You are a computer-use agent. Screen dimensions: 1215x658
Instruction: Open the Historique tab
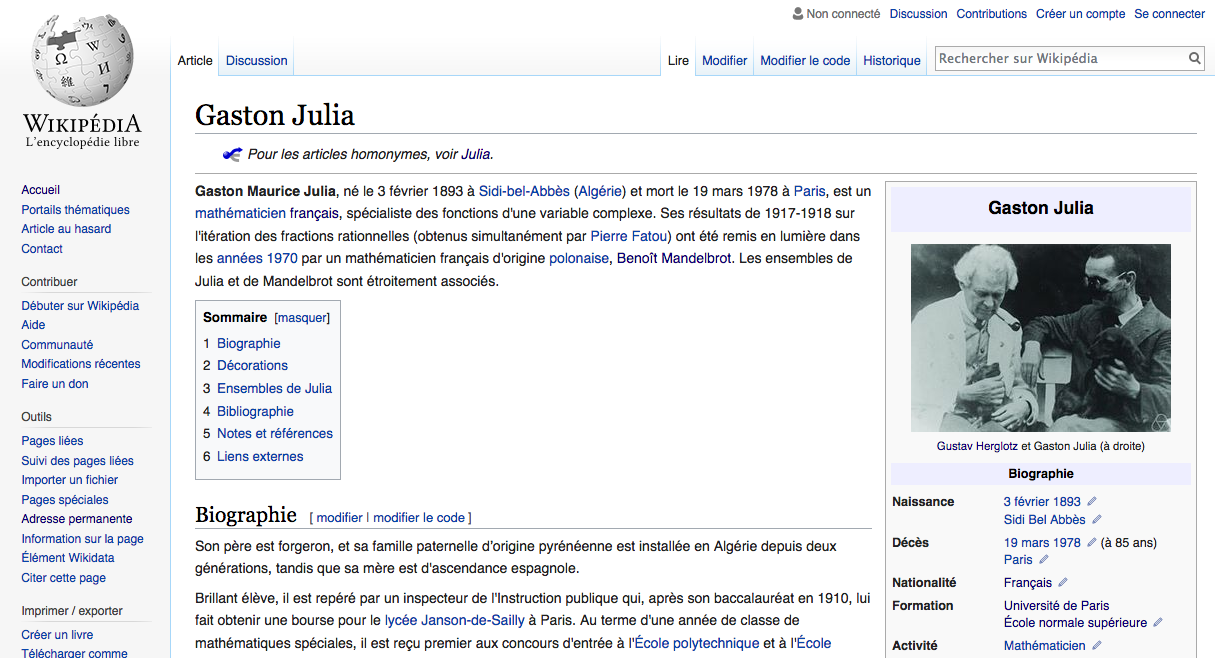pos(892,61)
